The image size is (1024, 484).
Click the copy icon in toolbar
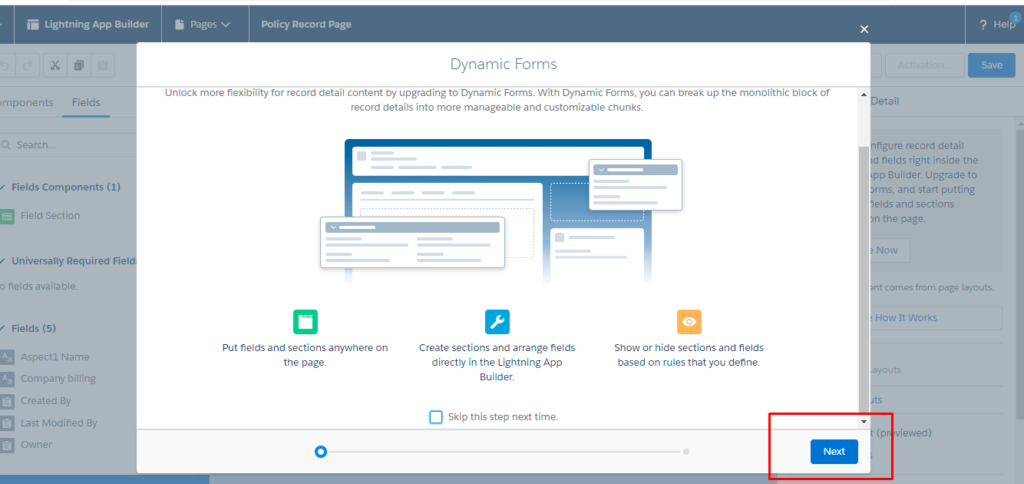point(79,65)
